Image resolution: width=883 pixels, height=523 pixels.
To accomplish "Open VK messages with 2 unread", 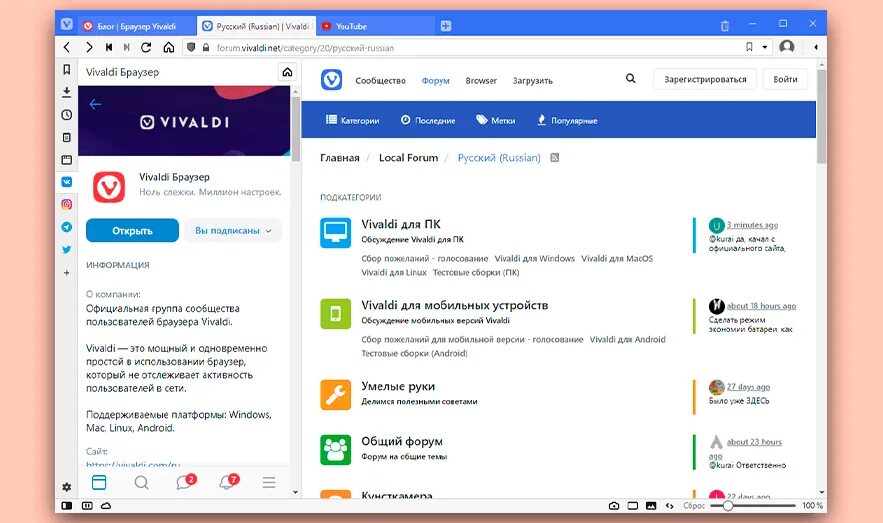I will click(x=185, y=482).
